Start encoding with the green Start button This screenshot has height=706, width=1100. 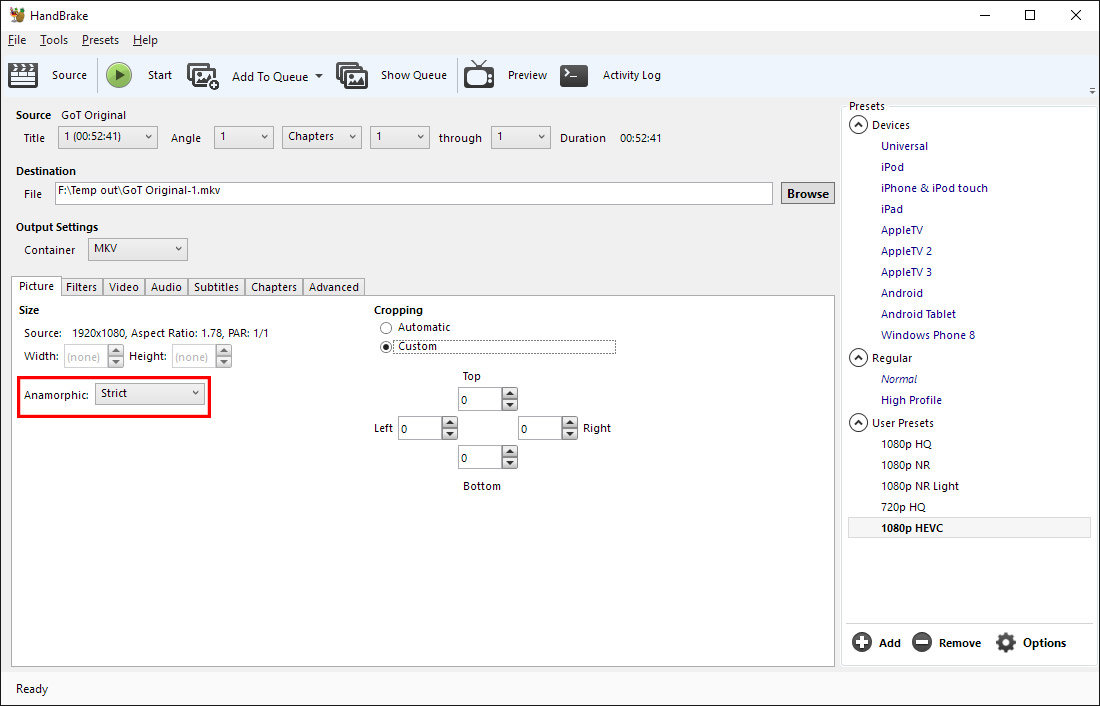click(x=118, y=75)
